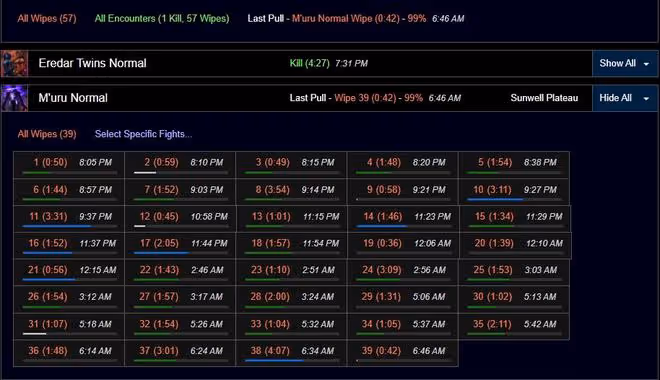Open wipe 10 (3:11) at 9:27 PM
Viewport: 660px width, 380px height.
point(514,192)
